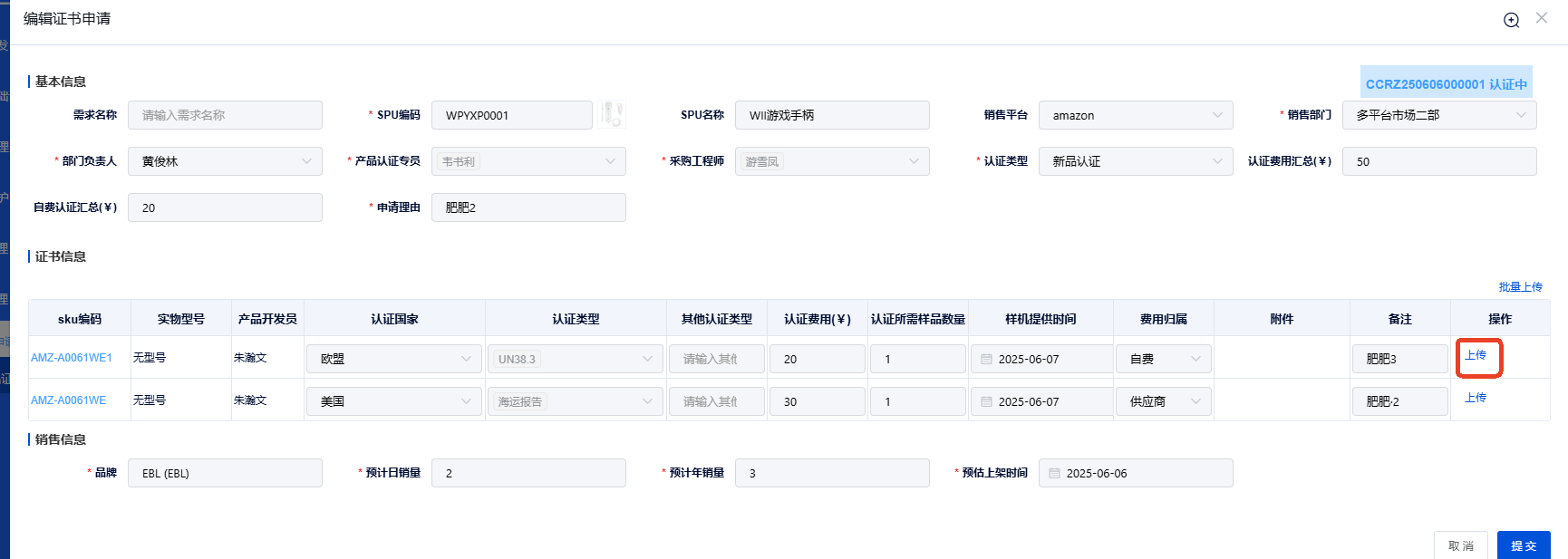Image resolution: width=1568 pixels, height=559 pixels.
Task: Close the 编辑证书申请 dialog
Action: [1541, 18]
